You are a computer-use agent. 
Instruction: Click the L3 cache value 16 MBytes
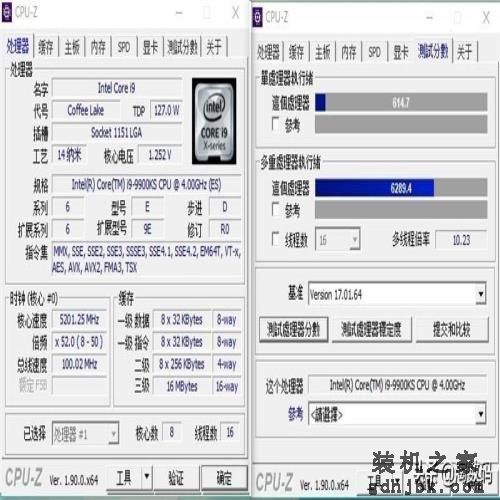pyautogui.click(x=182, y=386)
